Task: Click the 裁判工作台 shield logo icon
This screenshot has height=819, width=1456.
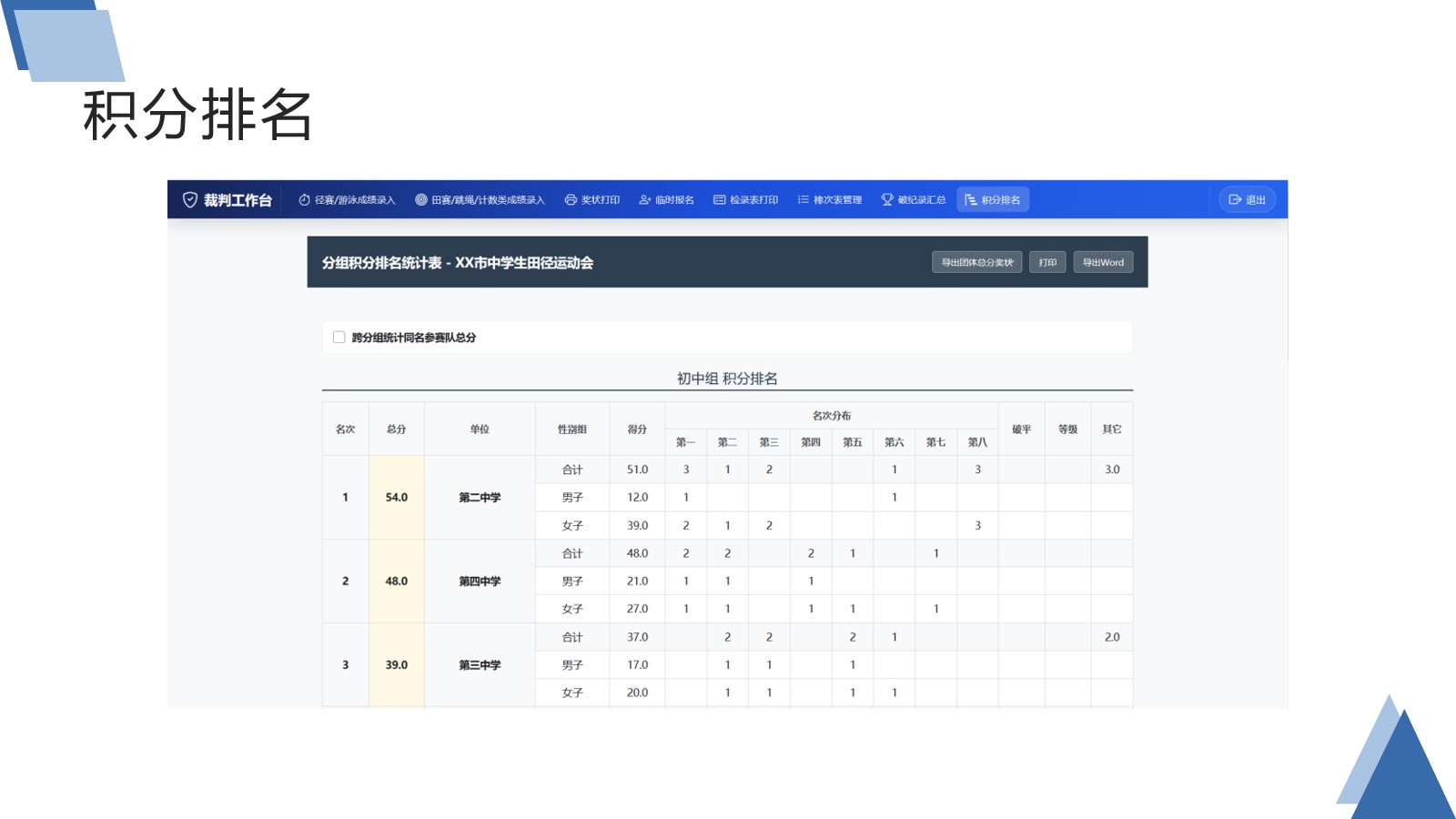Action: (190, 200)
